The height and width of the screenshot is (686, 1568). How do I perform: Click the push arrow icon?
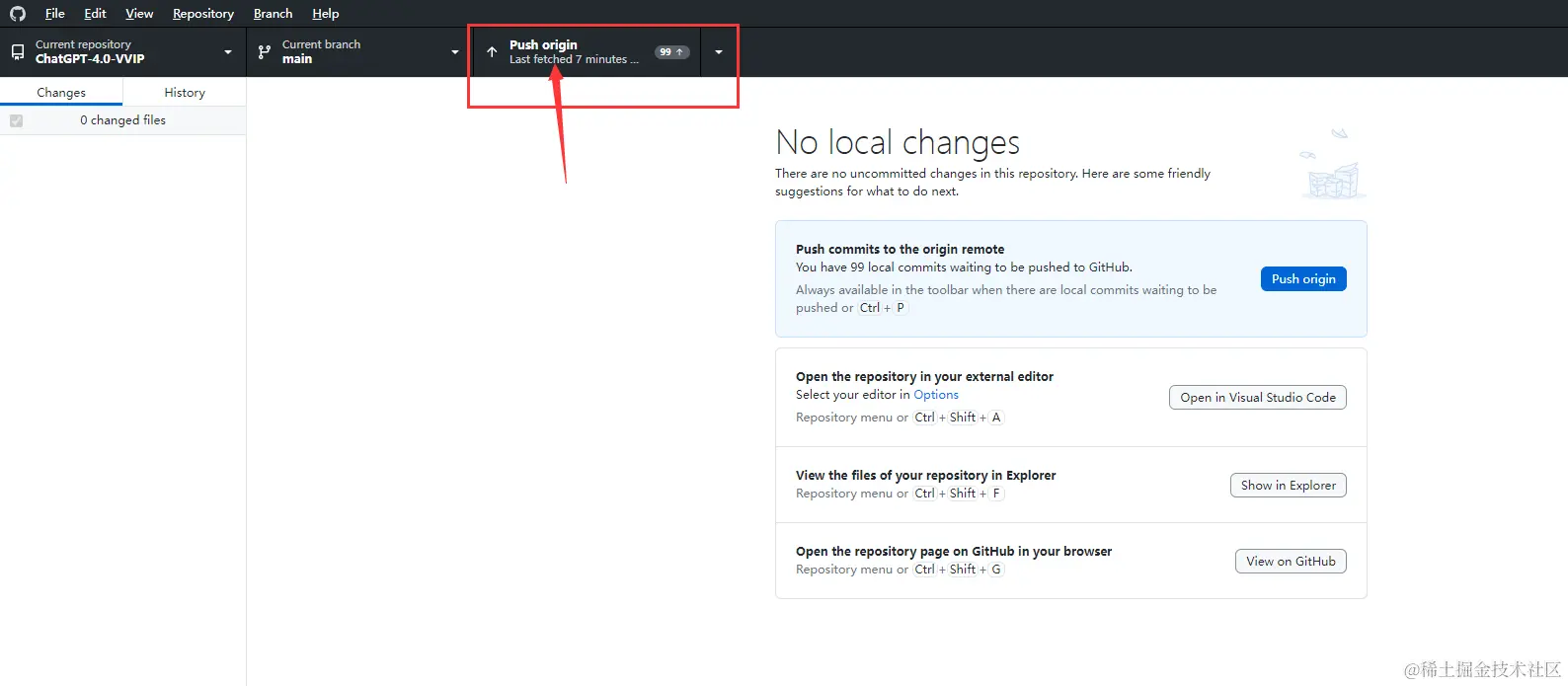point(492,52)
